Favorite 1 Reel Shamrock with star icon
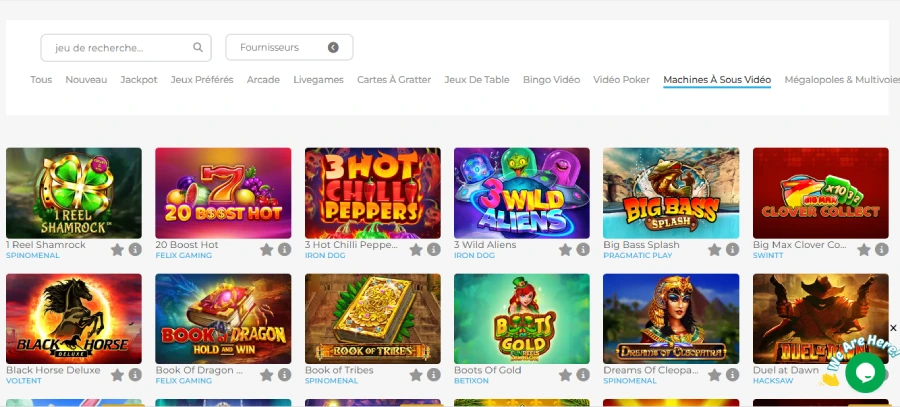Viewport: 900px width, 407px height. pos(117,250)
